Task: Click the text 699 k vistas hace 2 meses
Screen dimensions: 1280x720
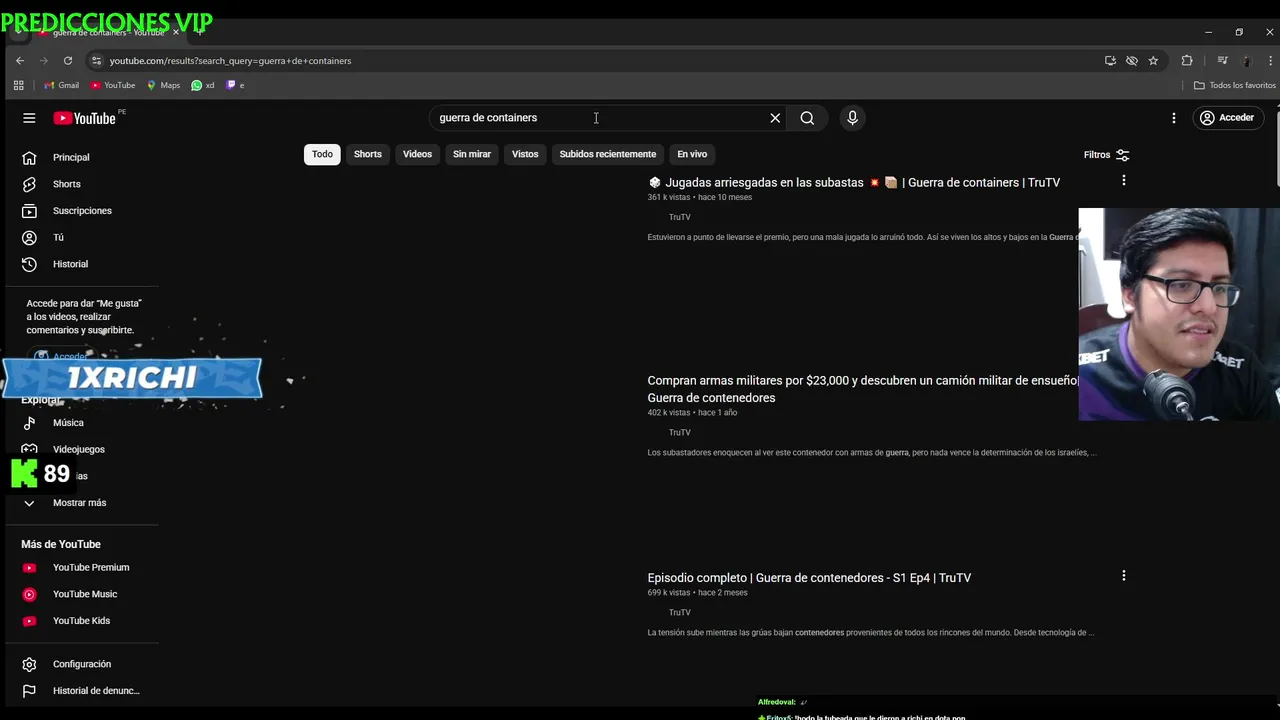Action: point(697,593)
